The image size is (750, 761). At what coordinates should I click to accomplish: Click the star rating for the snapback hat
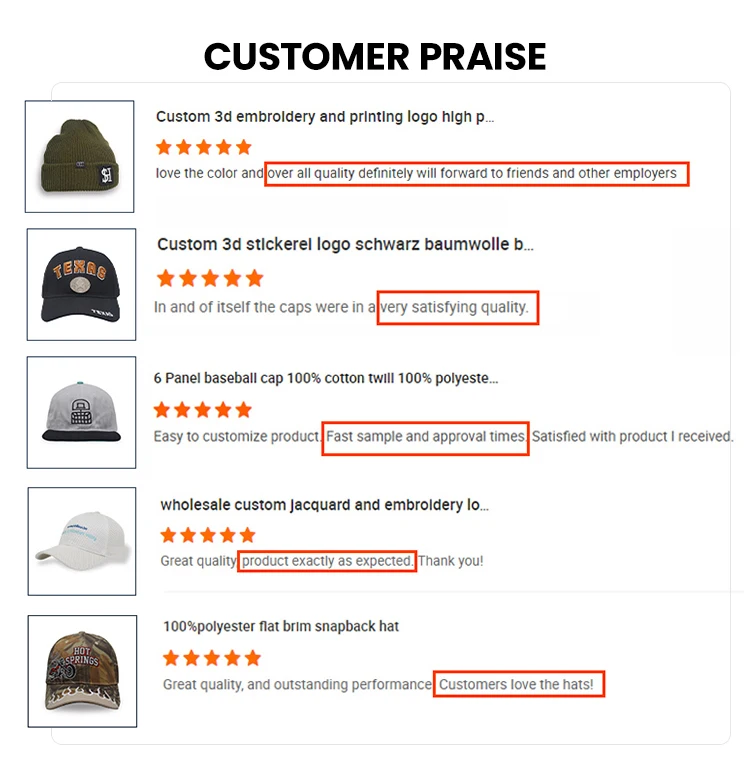click(x=211, y=657)
